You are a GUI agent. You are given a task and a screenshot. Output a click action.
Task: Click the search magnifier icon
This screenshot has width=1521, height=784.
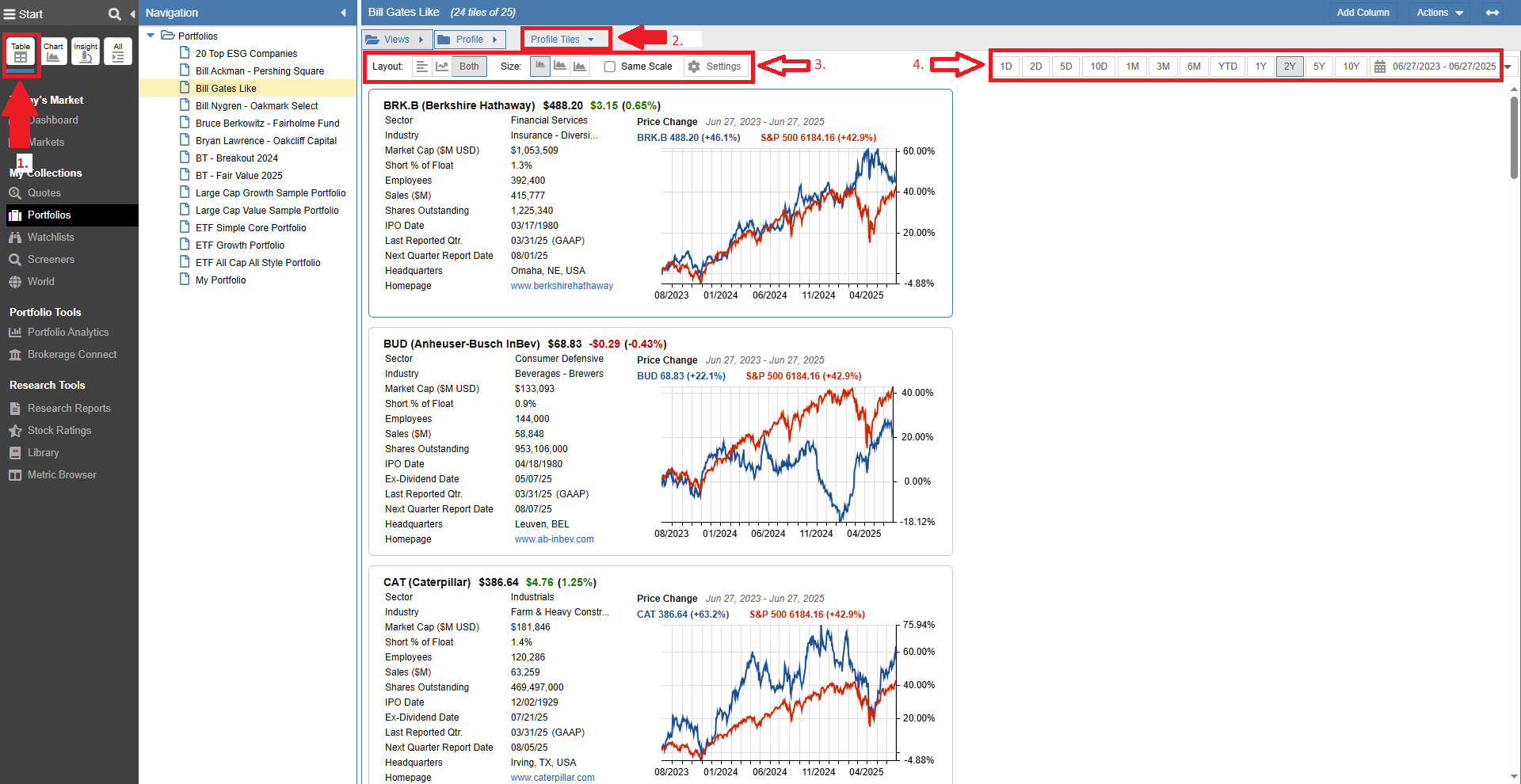point(114,14)
